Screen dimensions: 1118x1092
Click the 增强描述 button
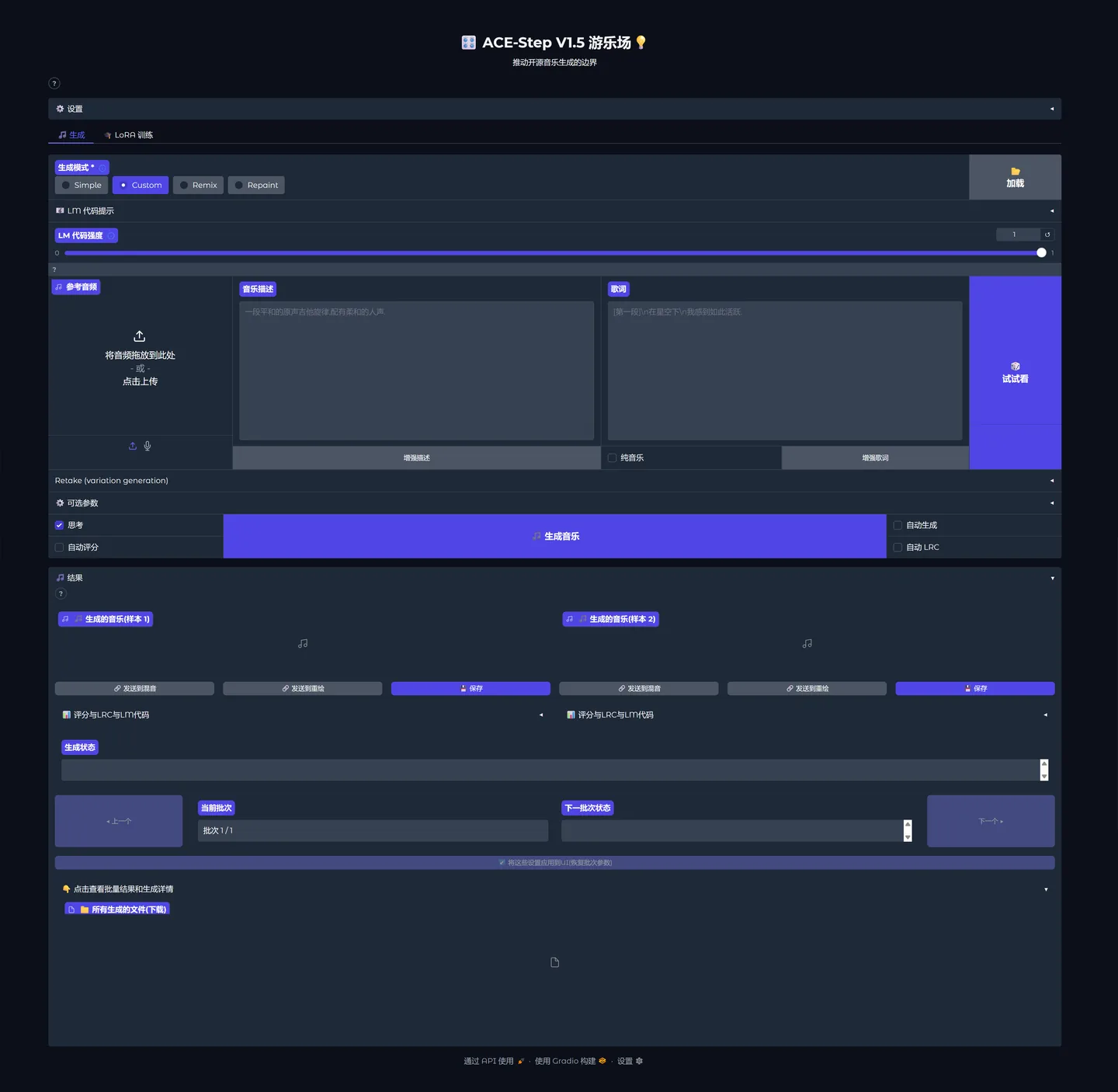click(417, 458)
